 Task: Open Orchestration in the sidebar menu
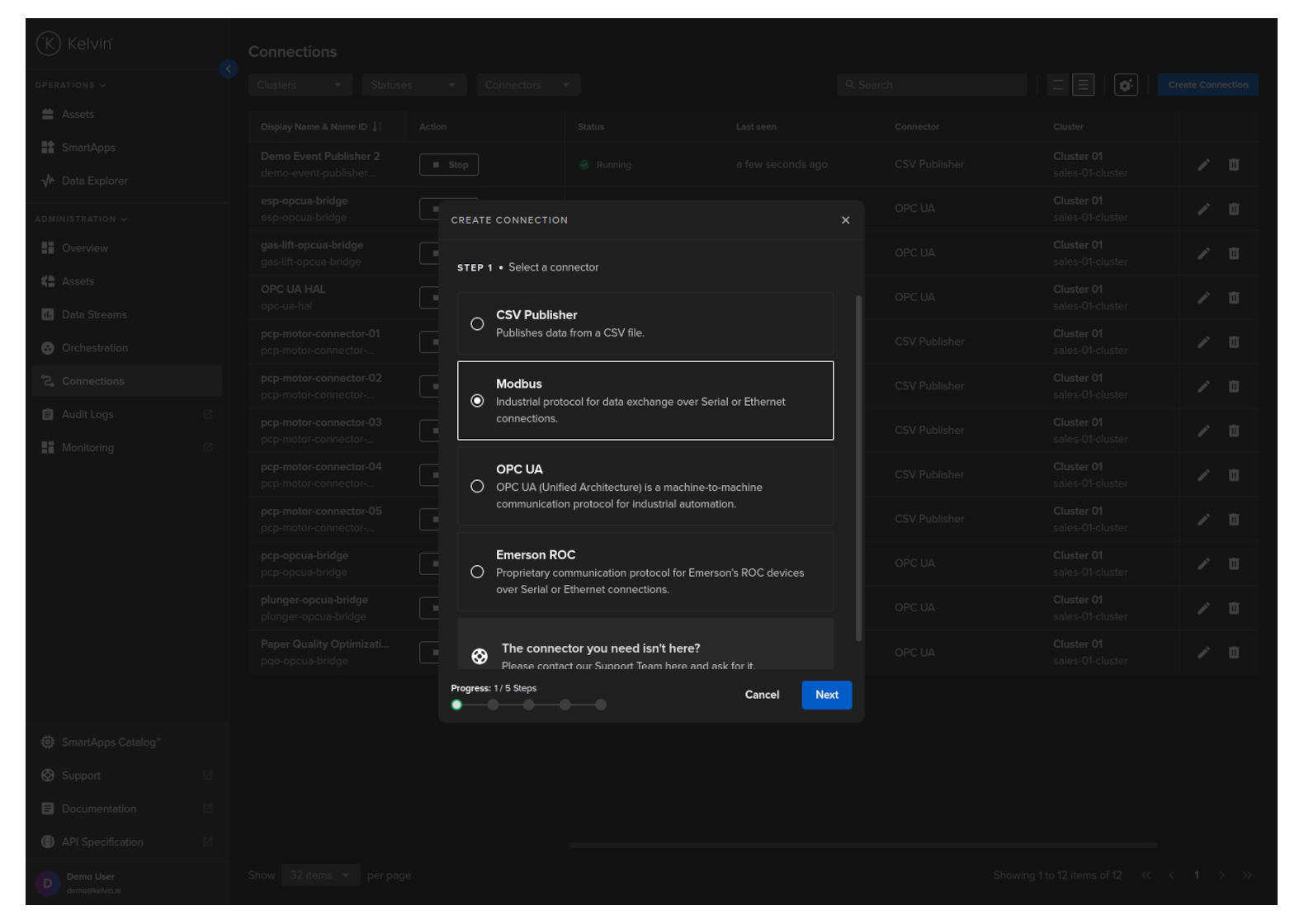[94, 348]
